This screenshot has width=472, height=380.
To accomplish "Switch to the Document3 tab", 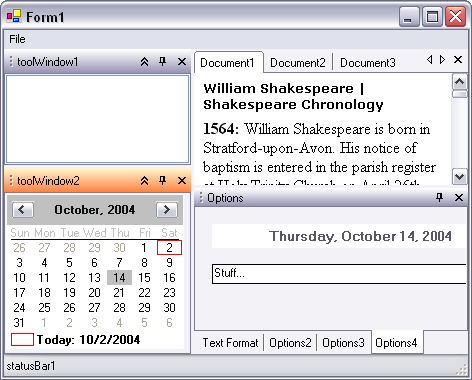I will point(368,63).
